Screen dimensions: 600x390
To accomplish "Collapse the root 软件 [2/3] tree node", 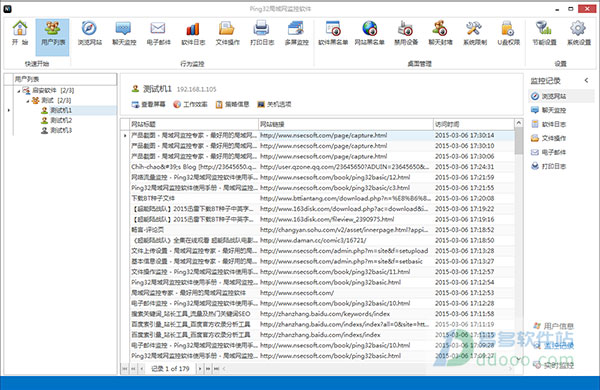I will 18,91.
